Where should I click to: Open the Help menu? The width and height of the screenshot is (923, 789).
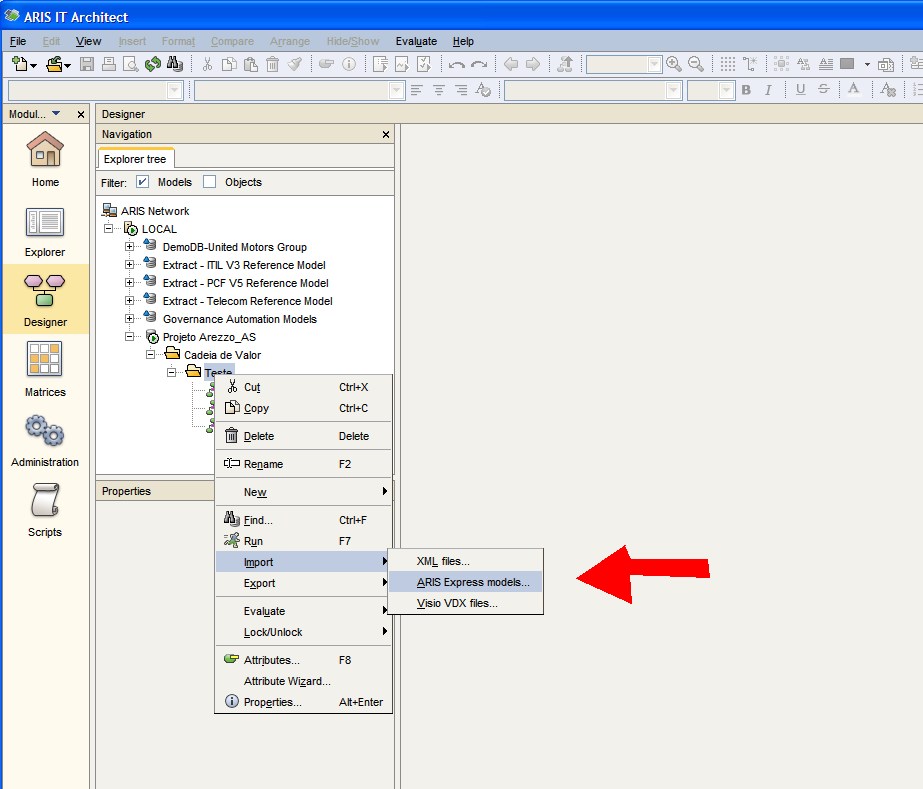pyautogui.click(x=463, y=41)
